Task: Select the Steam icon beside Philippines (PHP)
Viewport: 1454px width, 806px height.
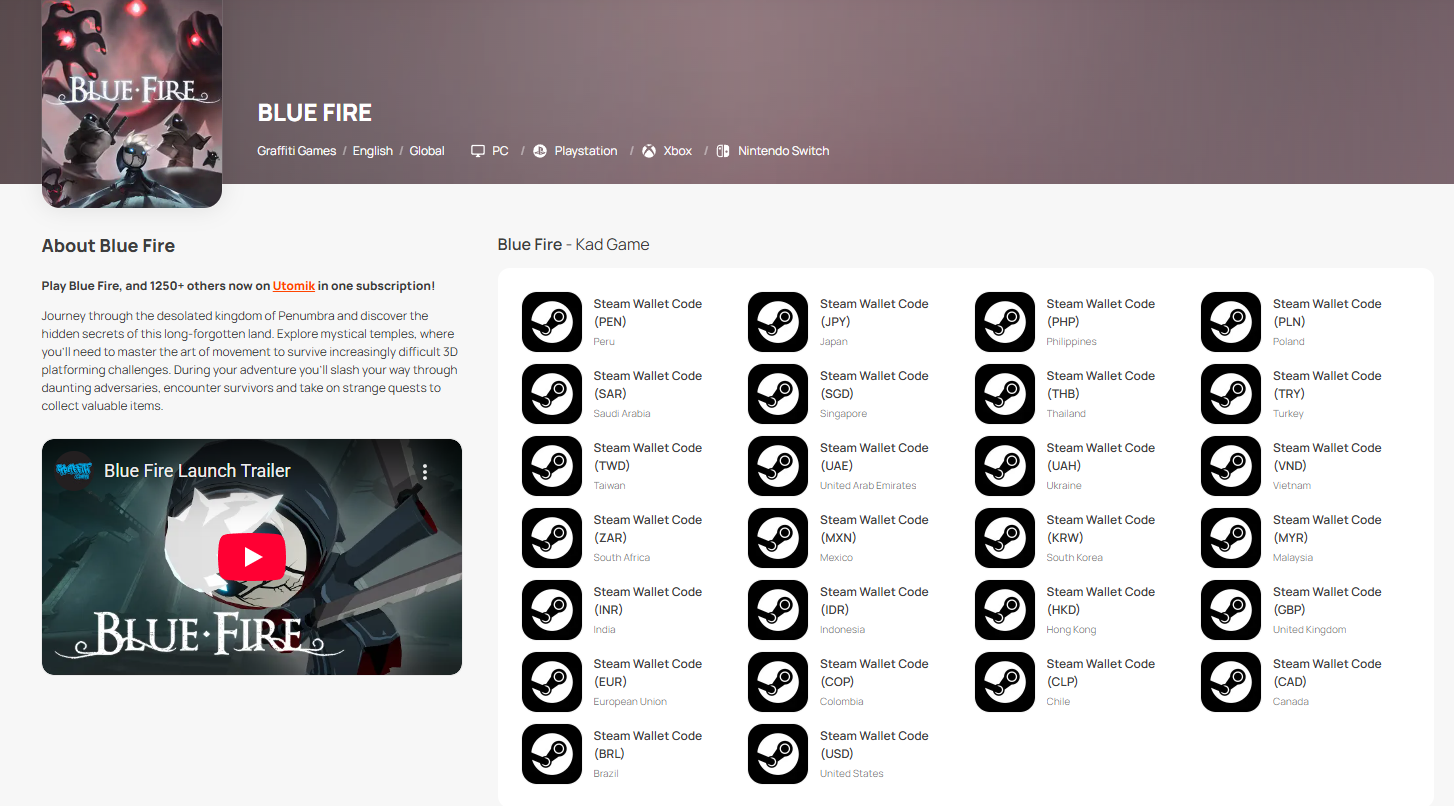Action: point(1004,322)
